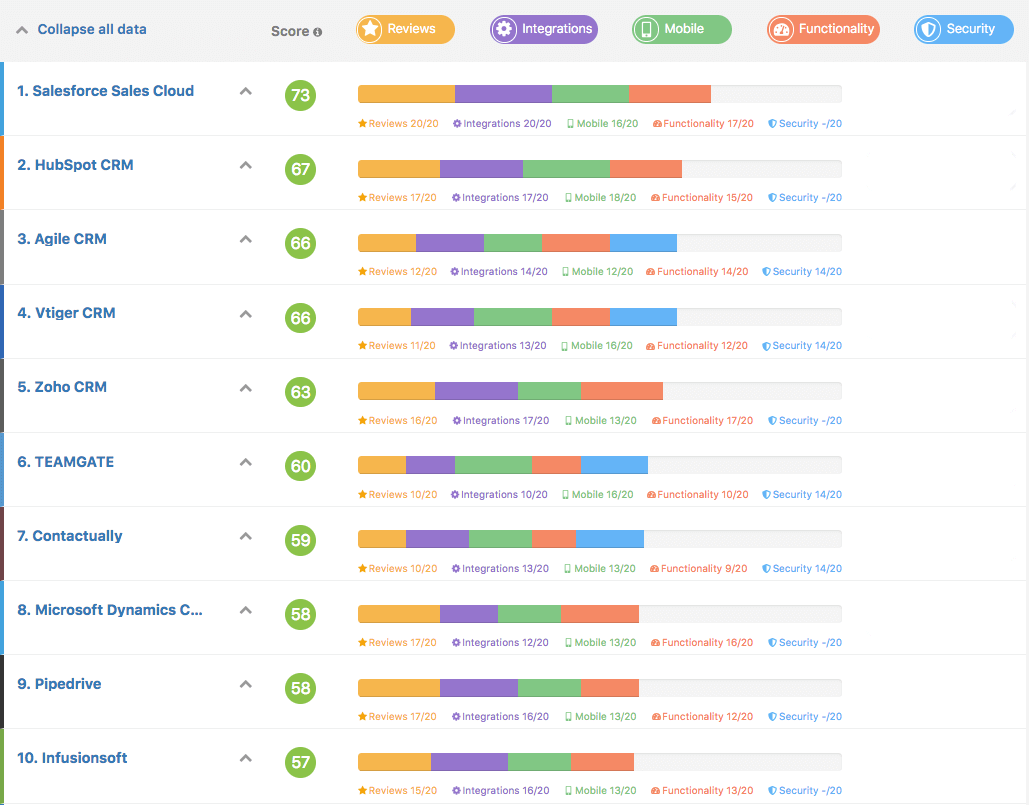Click Zoho CRM orange functionality bar segment
The height and width of the screenshot is (805, 1029).
621,391
